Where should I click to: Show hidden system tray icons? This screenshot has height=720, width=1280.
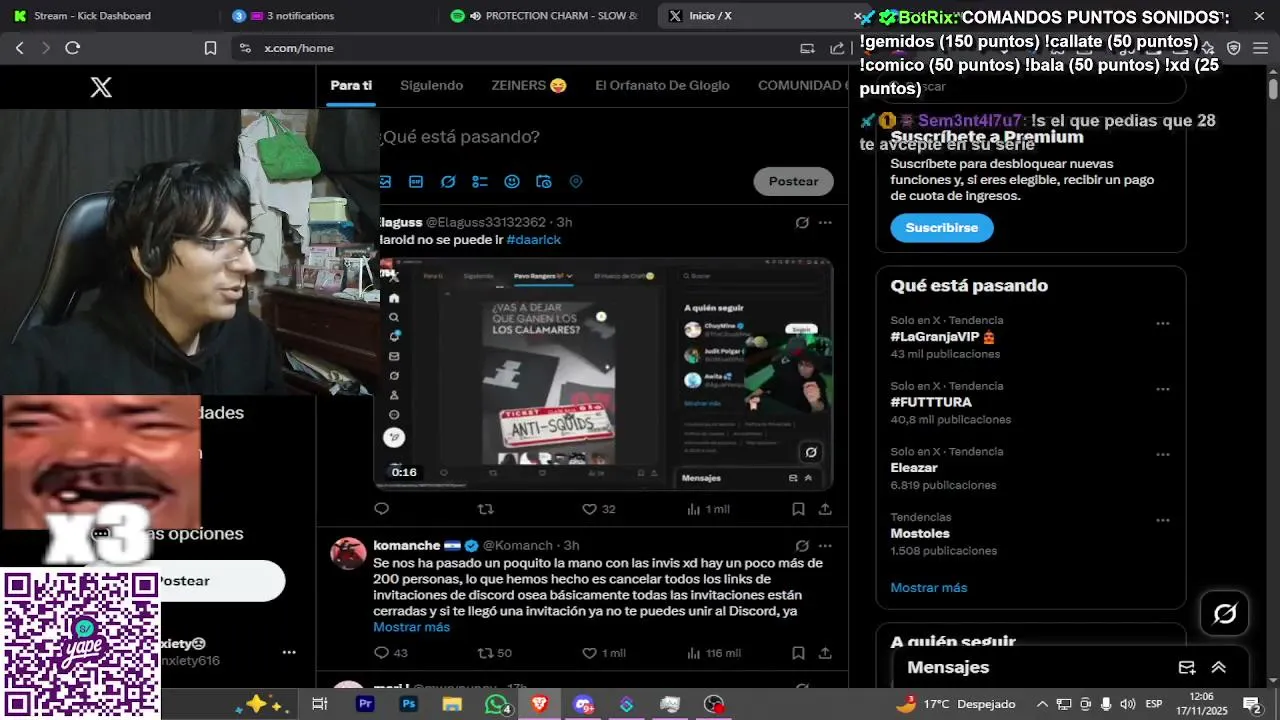point(1042,704)
